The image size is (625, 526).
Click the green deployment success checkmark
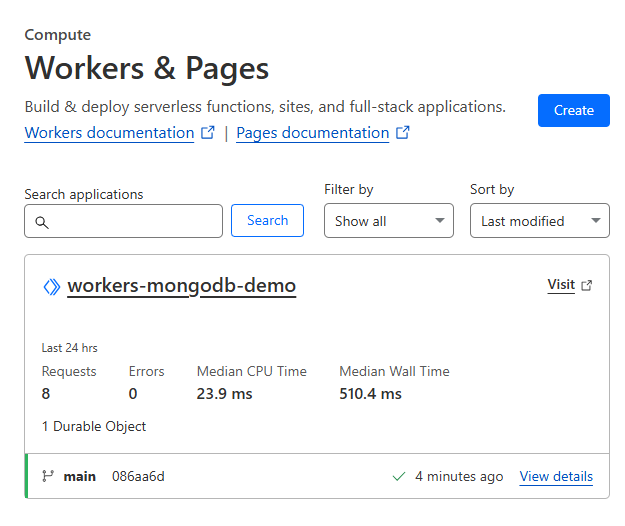click(399, 476)
